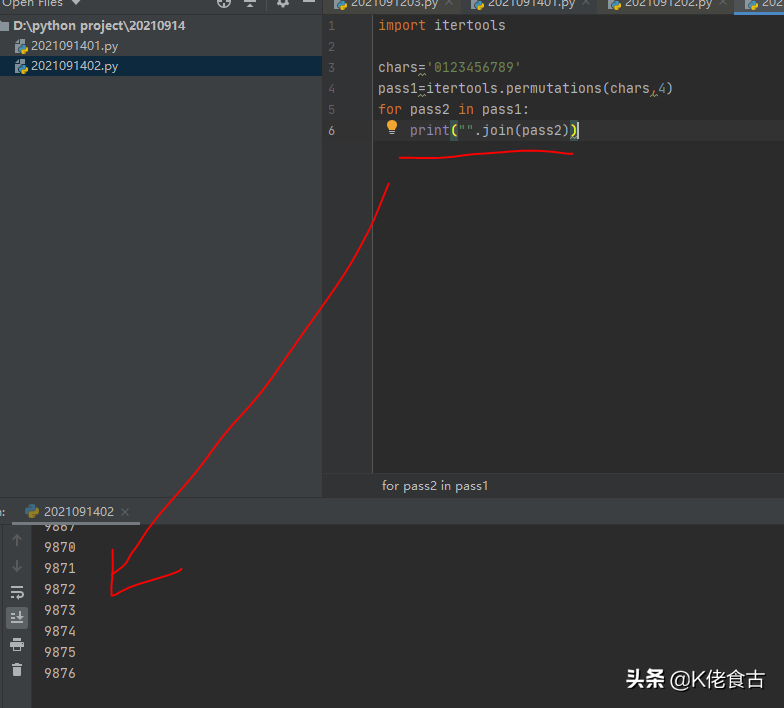Click the collapse all icon in project panel
Image resolution: width=784 pixels, height=708 pixels.
click(x=251, y=4)
